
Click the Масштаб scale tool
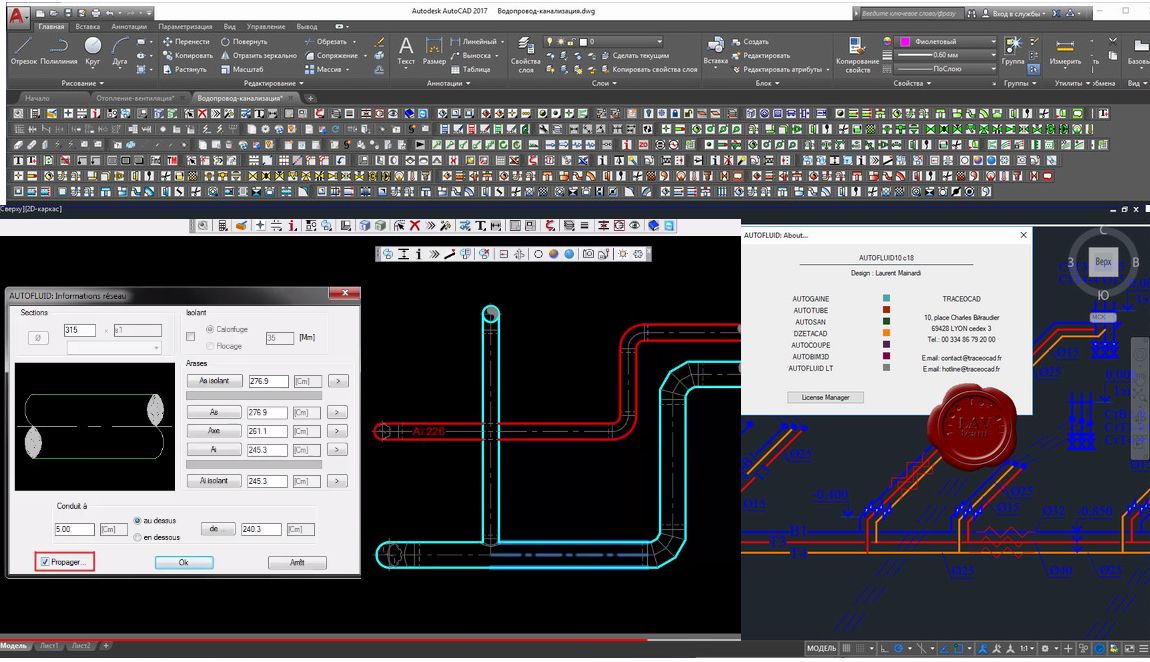click(x=242, y=70)
